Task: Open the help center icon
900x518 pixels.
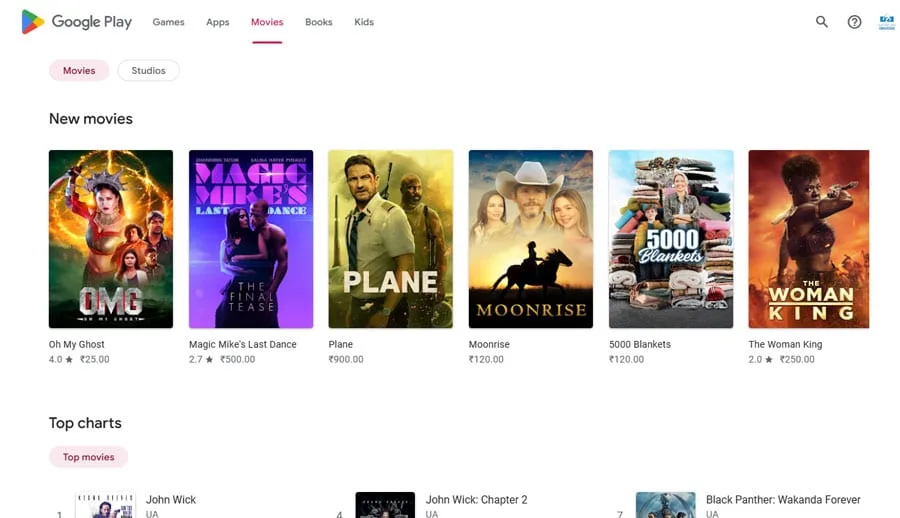Action: click(854, 22)
